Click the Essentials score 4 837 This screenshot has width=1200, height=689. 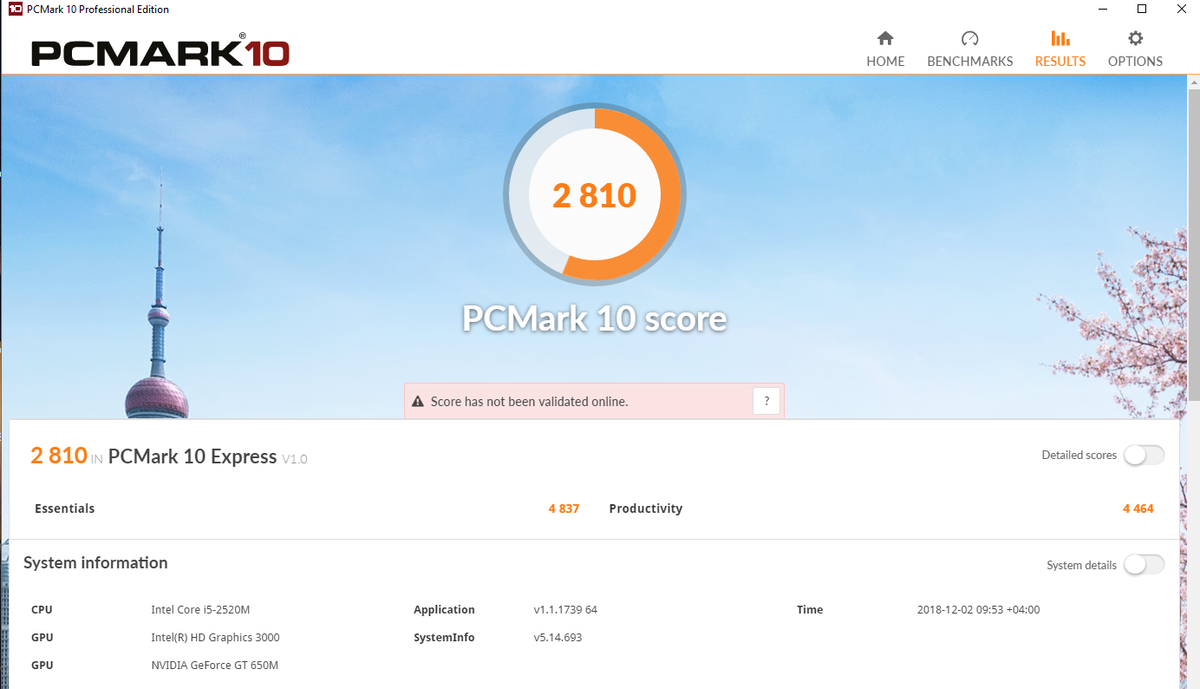point(564,509)
